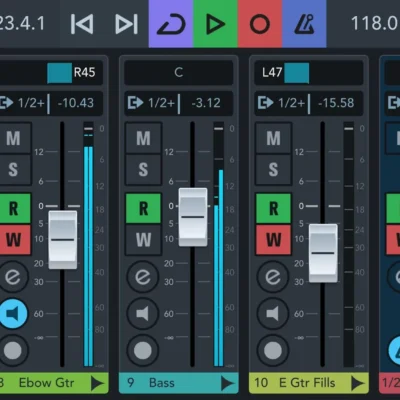This screenshot has height=400, width=400.
Task: Open output routing 1/2+ on Bass
Action: tap(152, 103)
